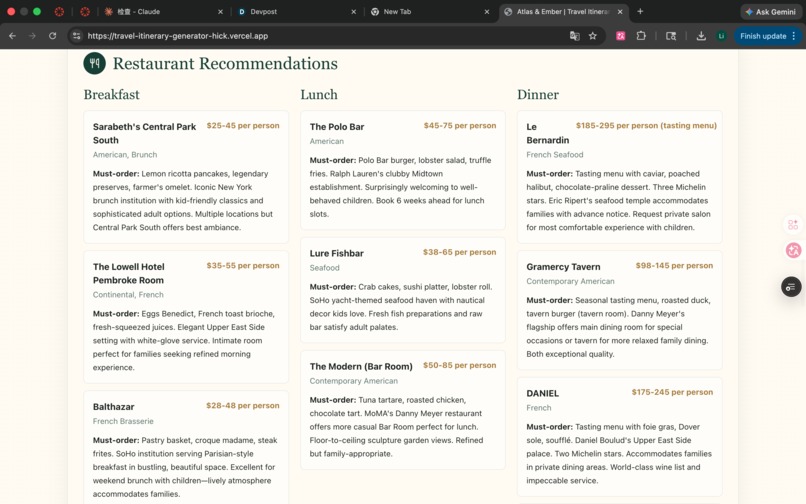This screenshot has width=806, height=504.
Task: Click the fork and knife restaurant icon
Action: 95,63
